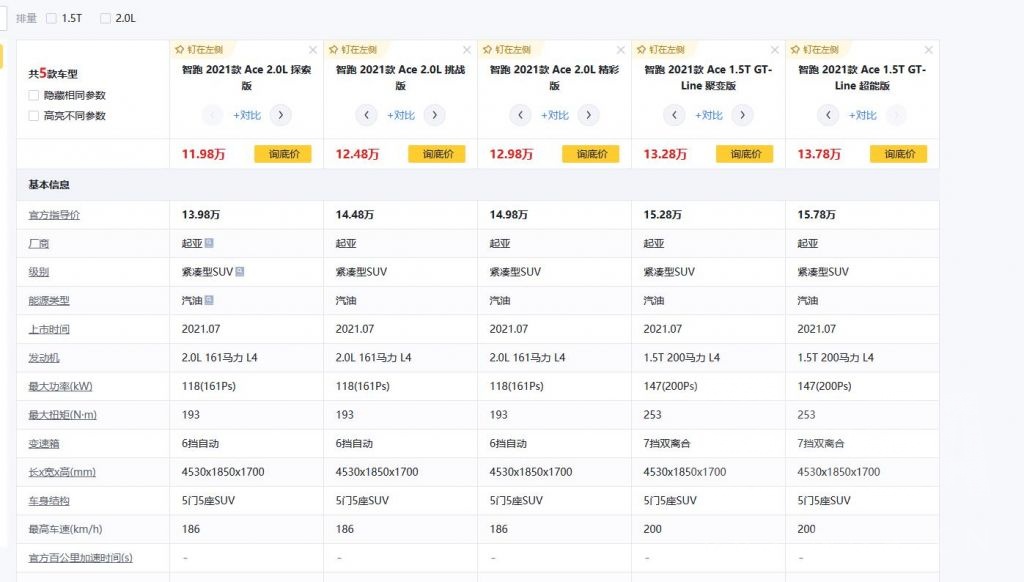Screen dimensions: 1024x582
Task: Check the 1.5T displacement filter
Action: tap(52, 18)
